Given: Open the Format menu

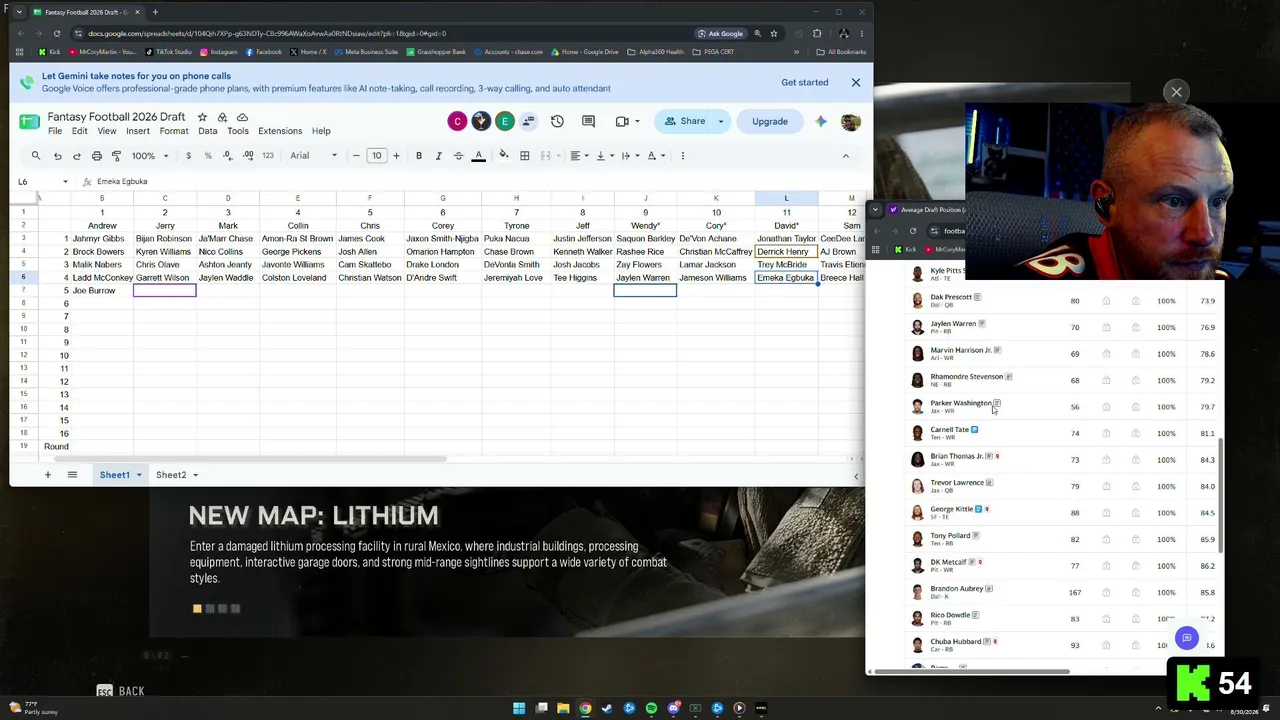Looking at the screenshot, I should tap(174, 131).
